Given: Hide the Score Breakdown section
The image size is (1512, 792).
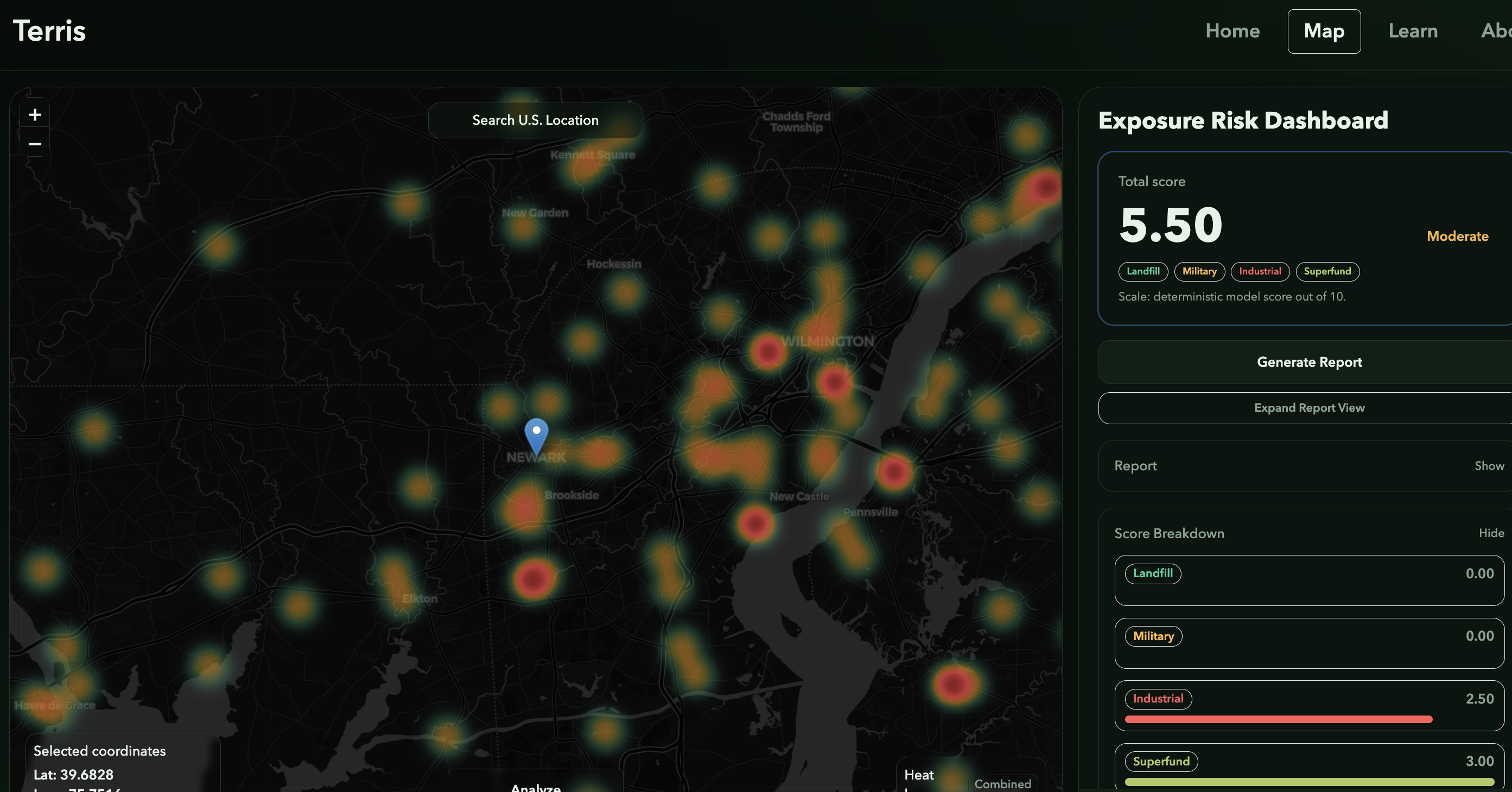Looking at the screenshot, I should (1491, 533).
